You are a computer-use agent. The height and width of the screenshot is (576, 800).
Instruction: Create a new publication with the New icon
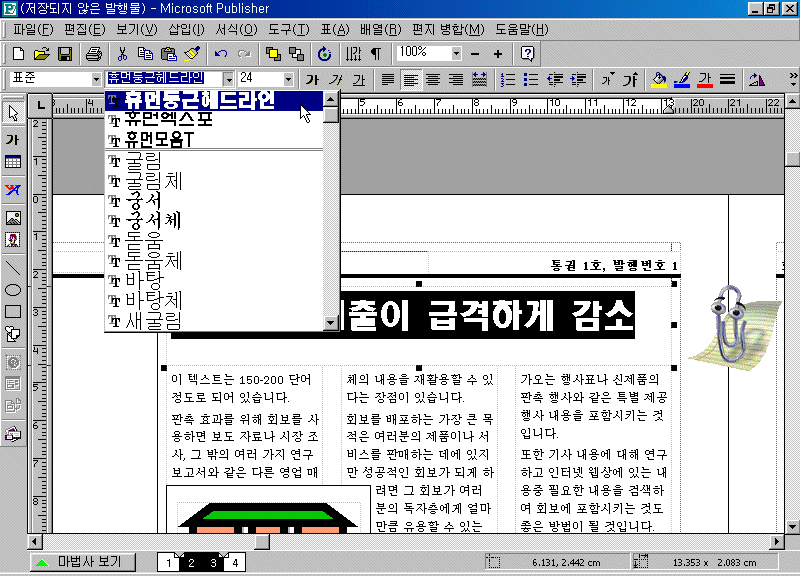[x=18, y=54]
